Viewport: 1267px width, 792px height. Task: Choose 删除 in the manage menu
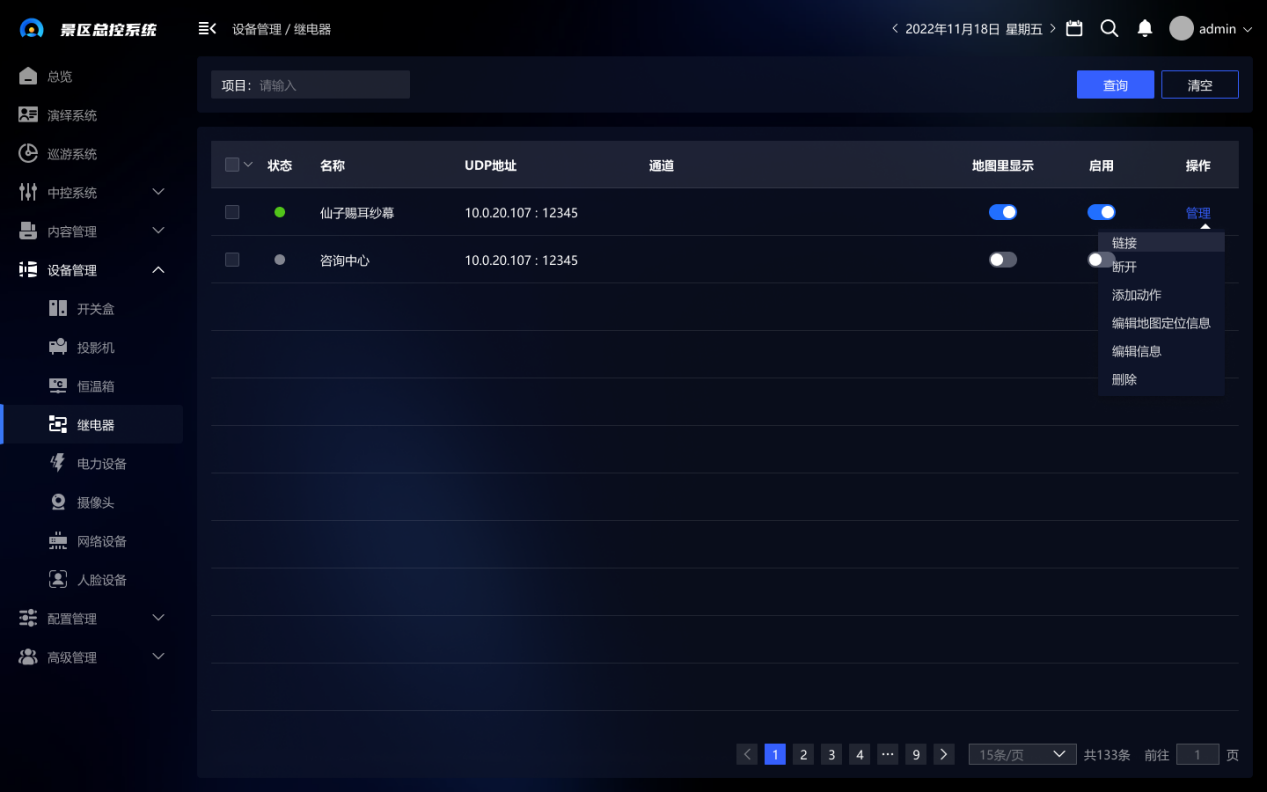pyautogui.click(x=1124, y=380)
